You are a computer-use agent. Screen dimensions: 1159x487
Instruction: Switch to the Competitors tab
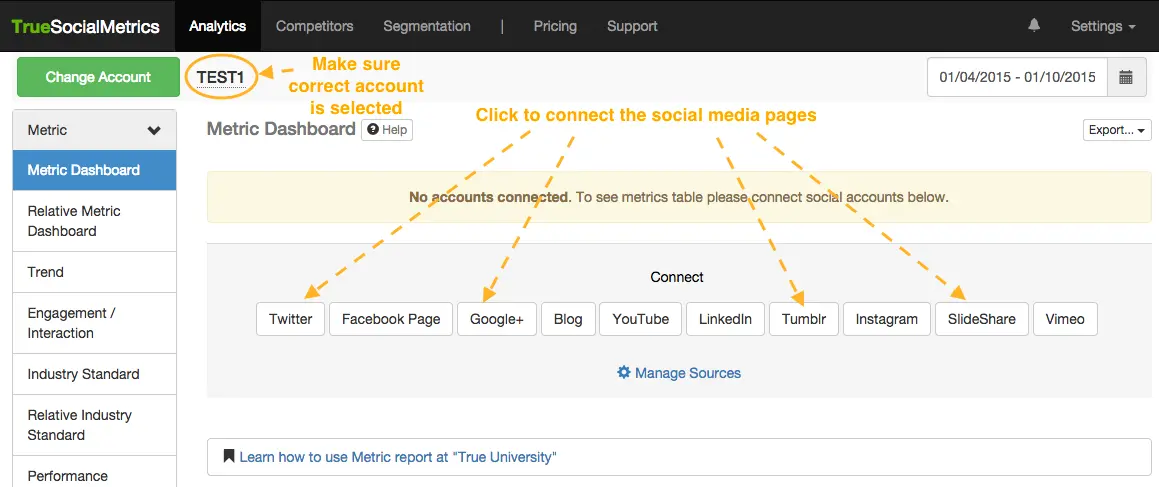(x=314, y=26)
